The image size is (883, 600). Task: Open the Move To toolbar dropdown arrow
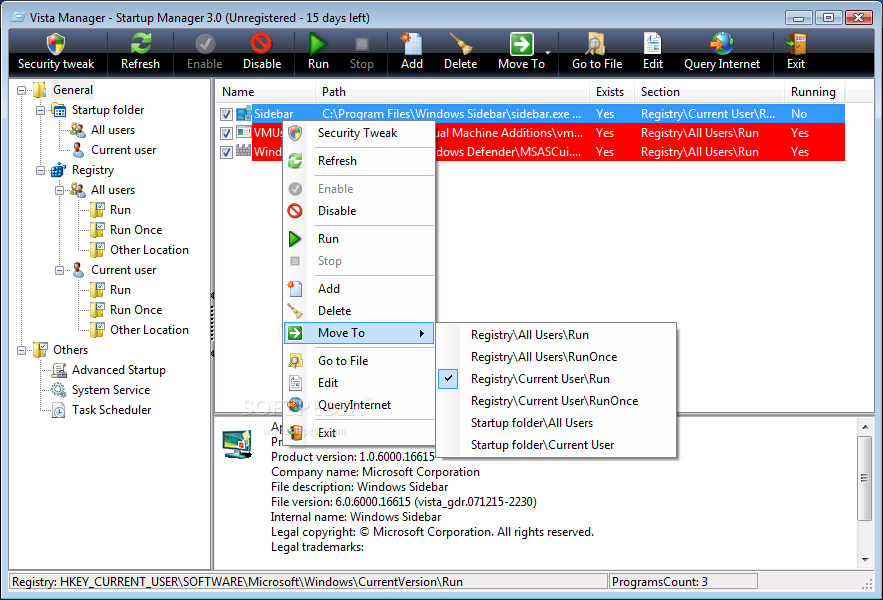click(548, 53)
